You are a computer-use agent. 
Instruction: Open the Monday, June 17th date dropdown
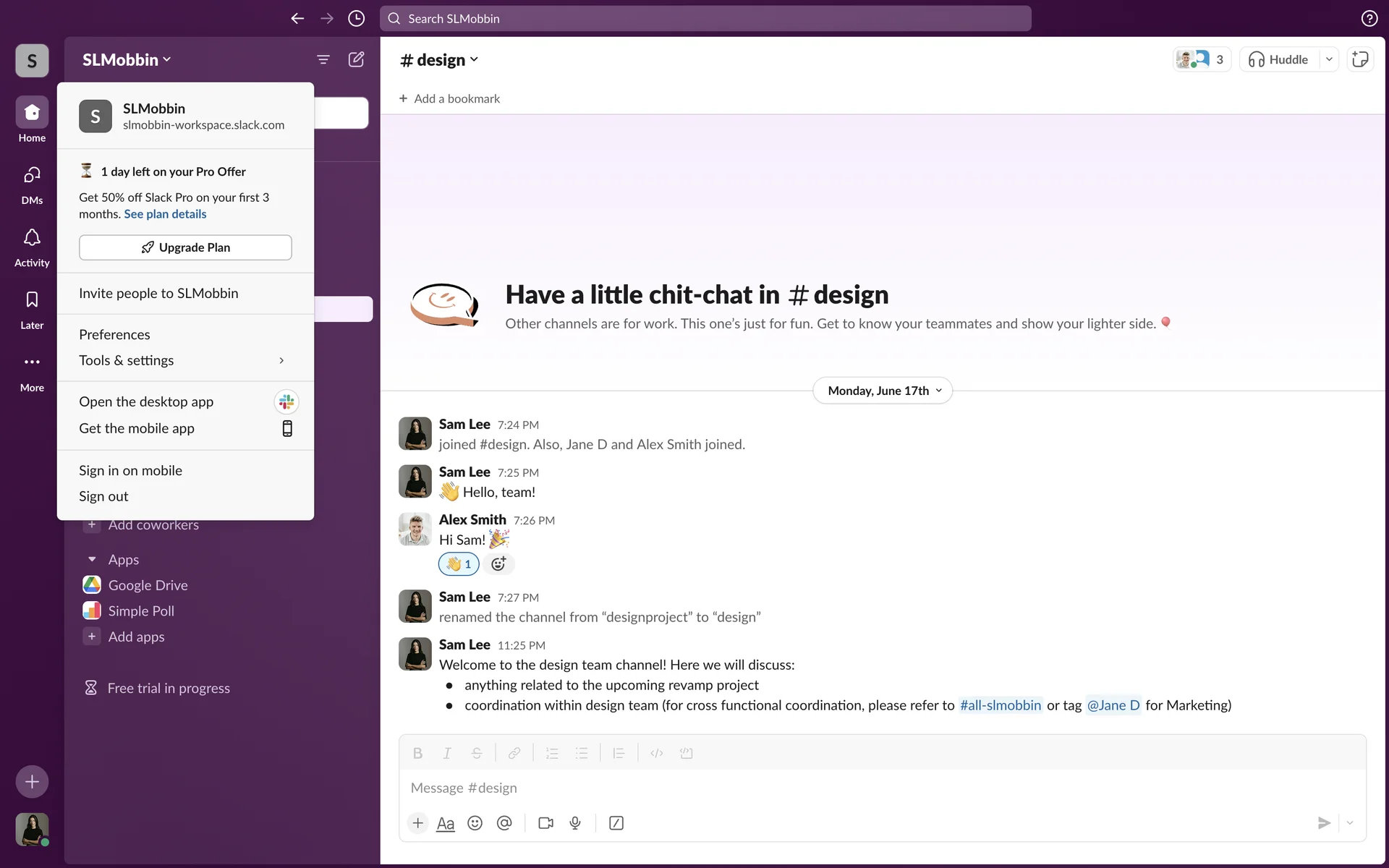pyautogui.click(x=883, y=391)
